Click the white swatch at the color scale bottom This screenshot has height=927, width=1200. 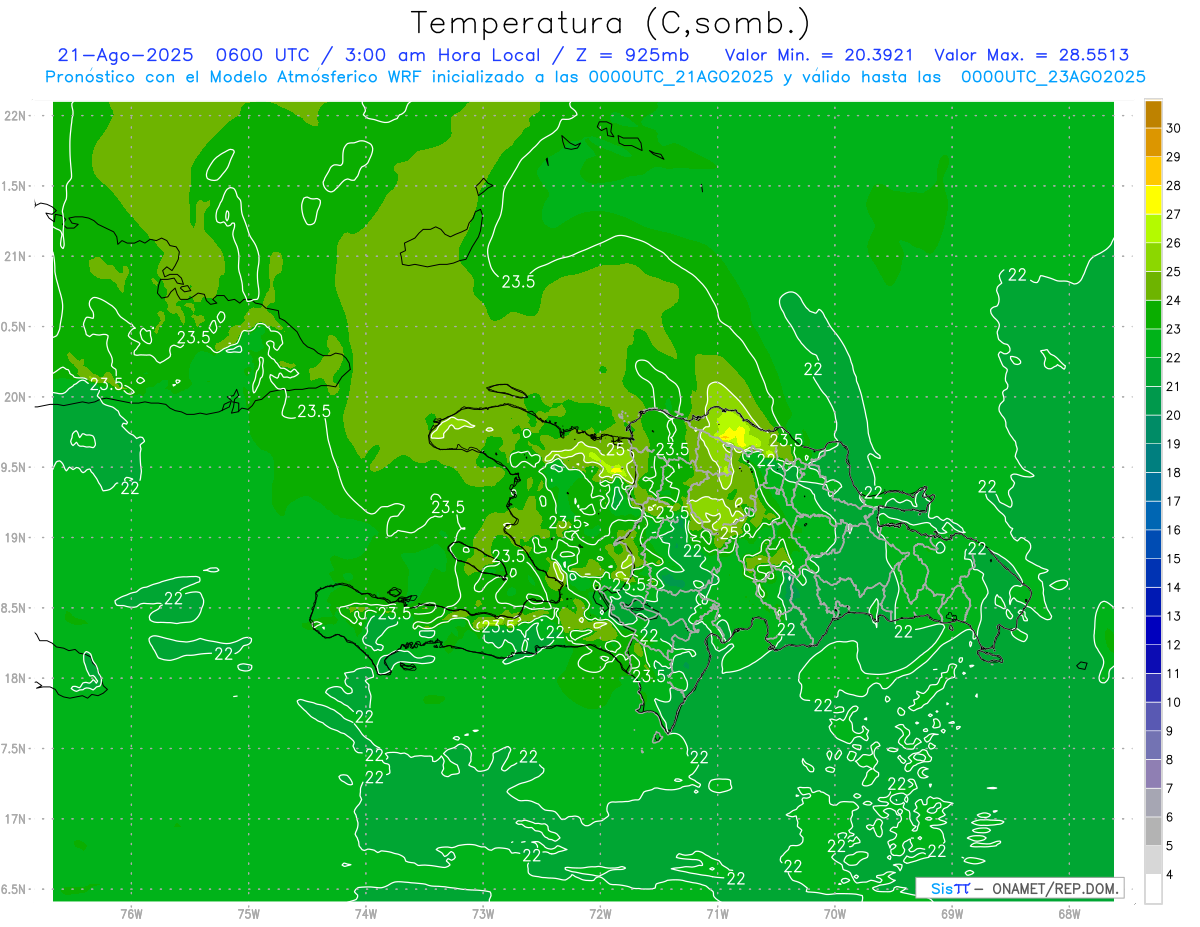(x=1153, y=889)
